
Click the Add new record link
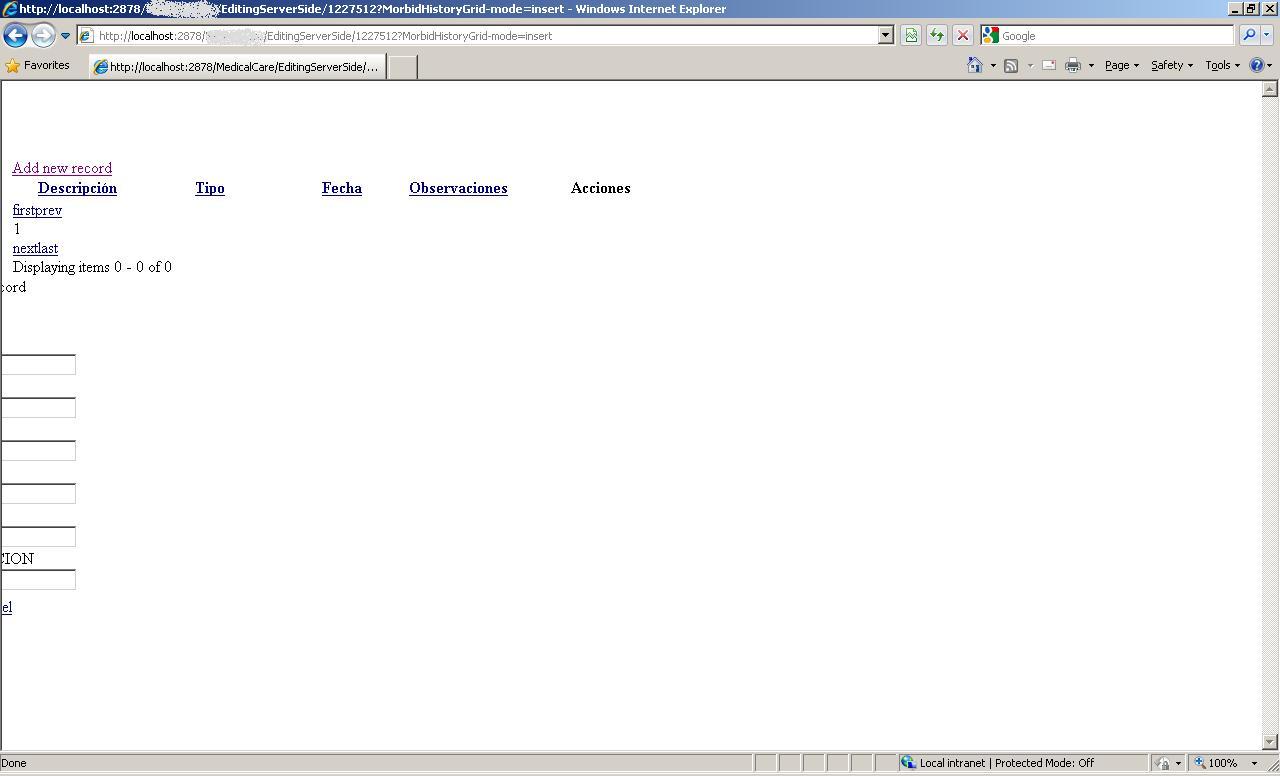tap(62, 168)
